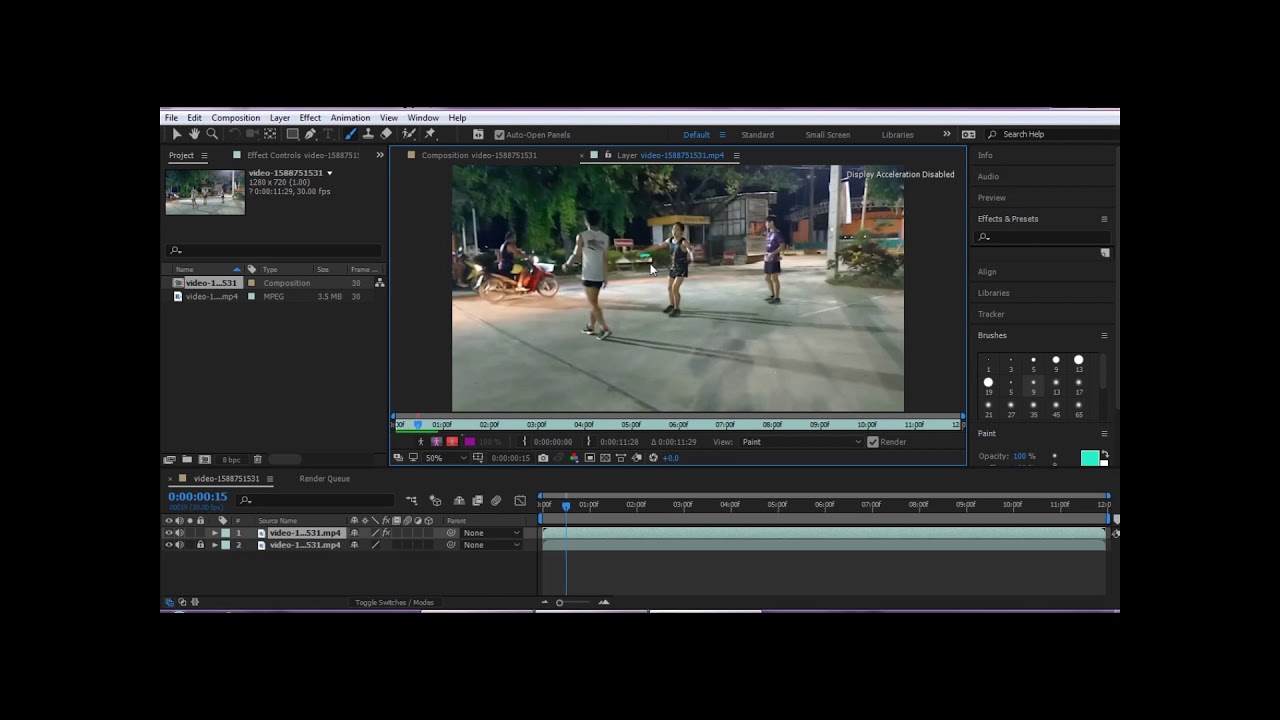Click the teal foreground color swatch
Screen dimensions: 1280x720
pyautogui.click(x=1089, y=458)
